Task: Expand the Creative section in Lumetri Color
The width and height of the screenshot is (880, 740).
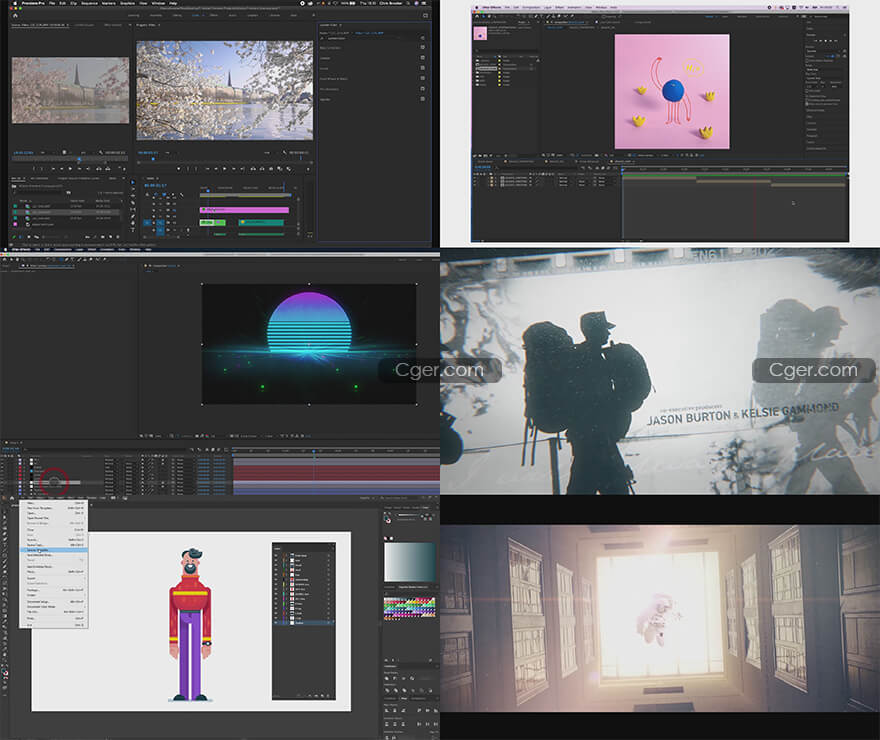Action: point(325,58)
